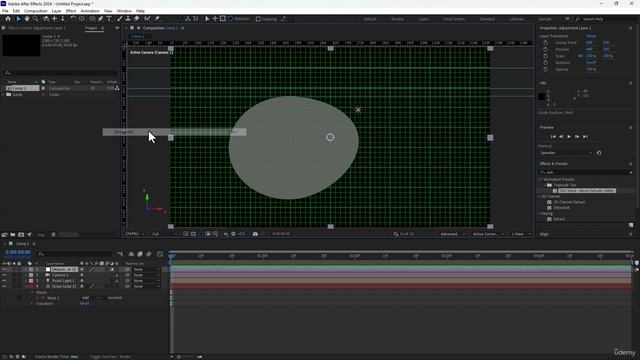Open the File menu
The image size is (640, 360).
click(5, 11)
